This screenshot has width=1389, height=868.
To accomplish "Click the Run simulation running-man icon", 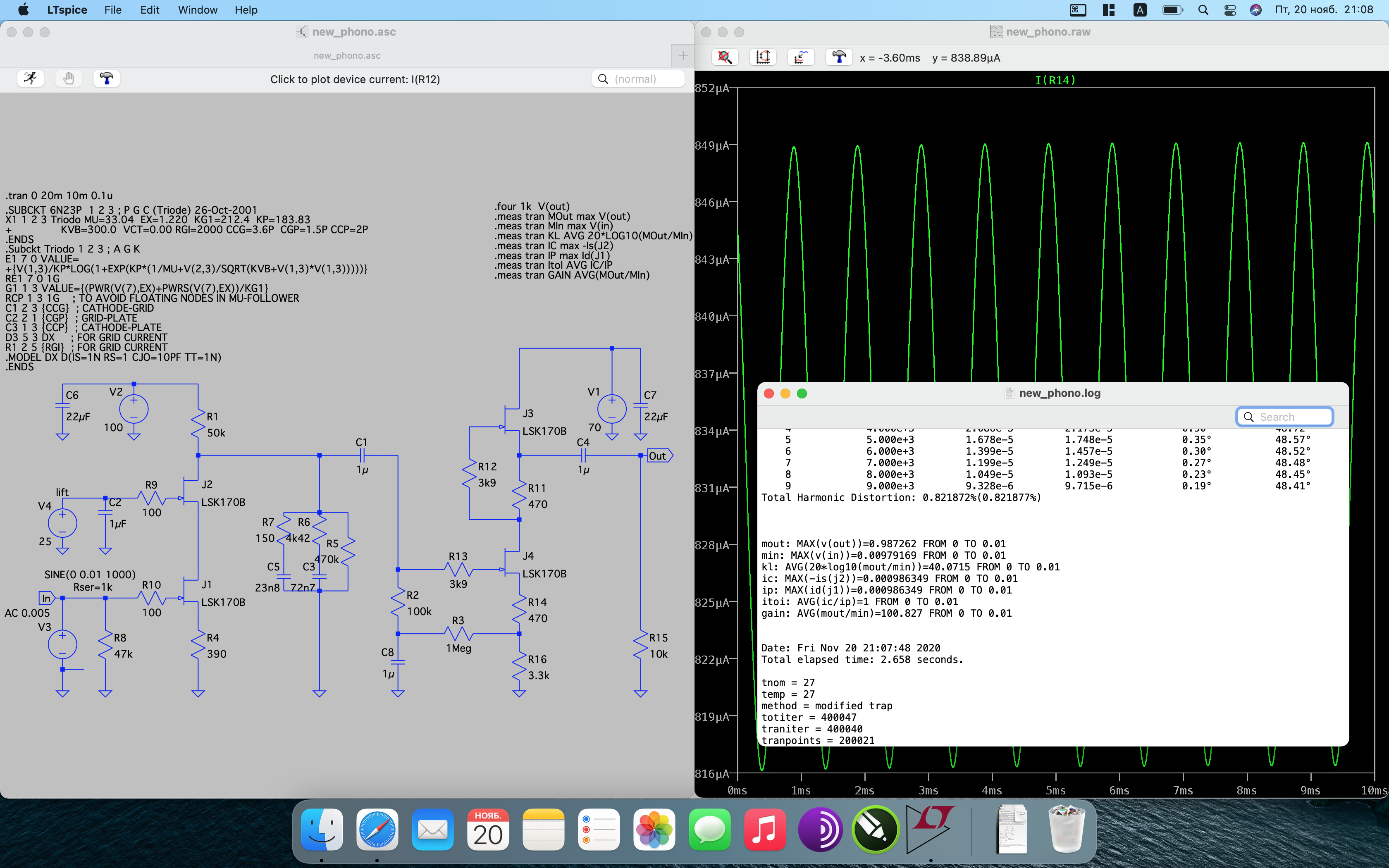I will point(31,78).
